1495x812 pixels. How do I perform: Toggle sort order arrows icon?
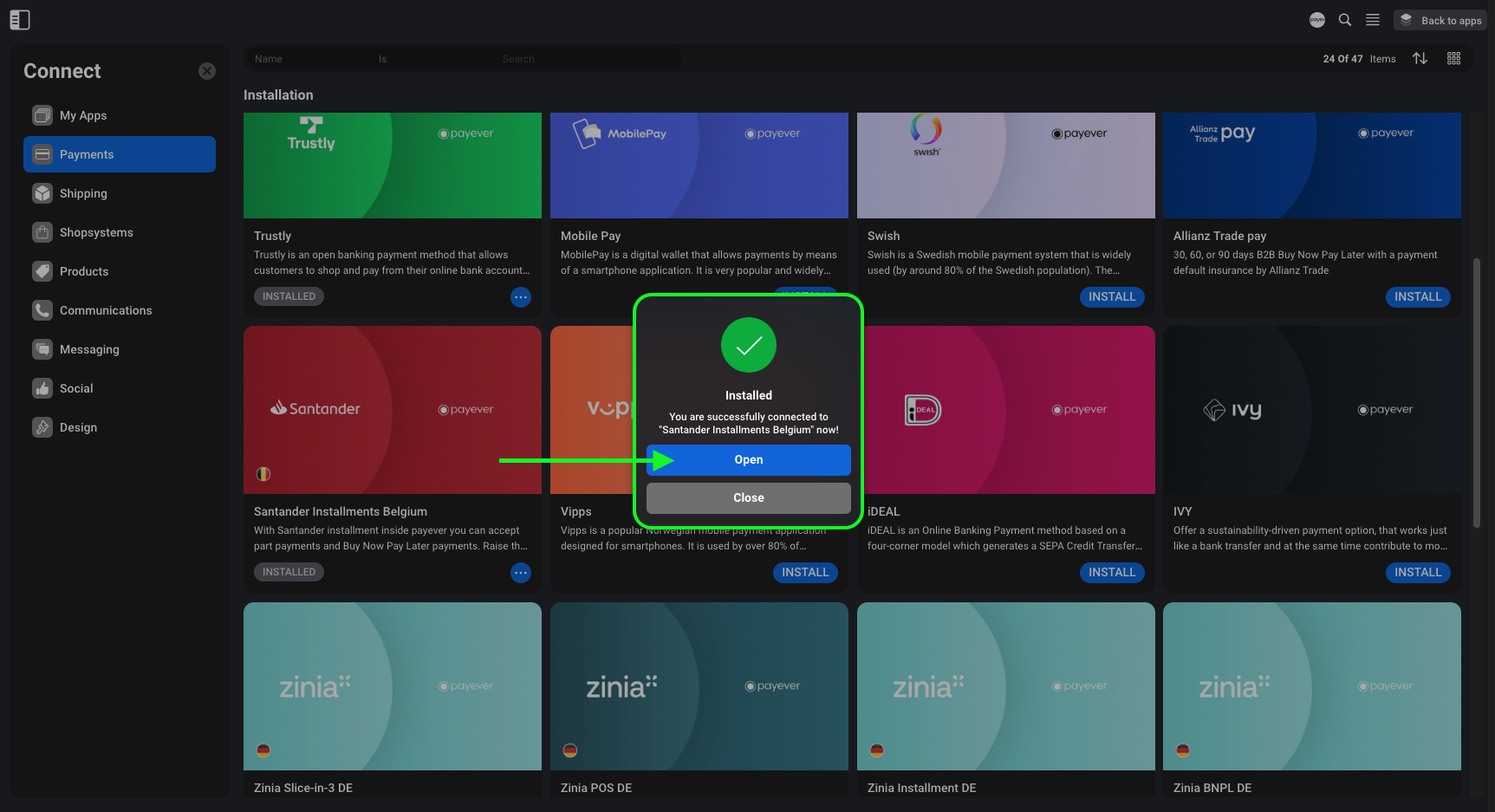coord(1420,58)
